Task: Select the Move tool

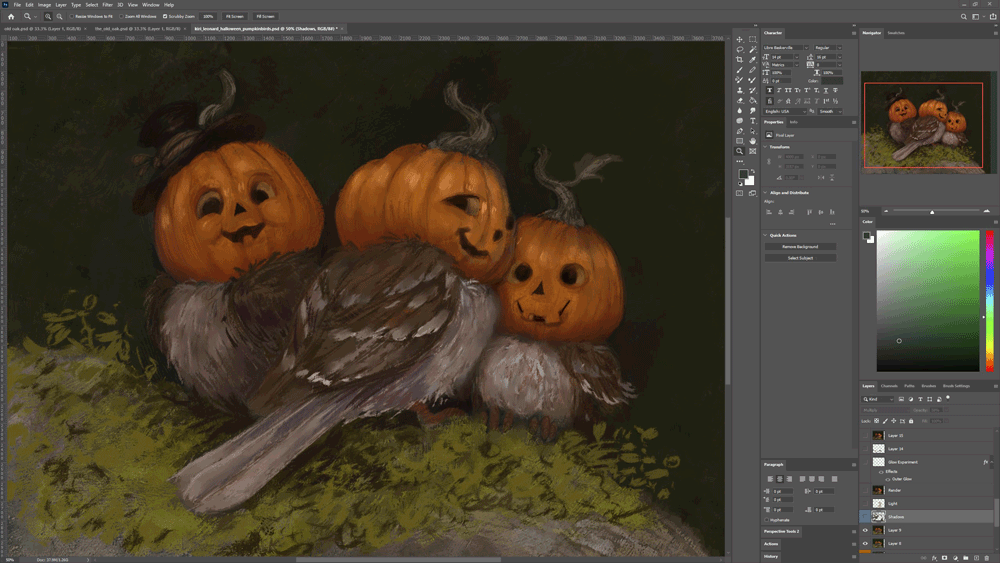Action: tap(740, 39)
